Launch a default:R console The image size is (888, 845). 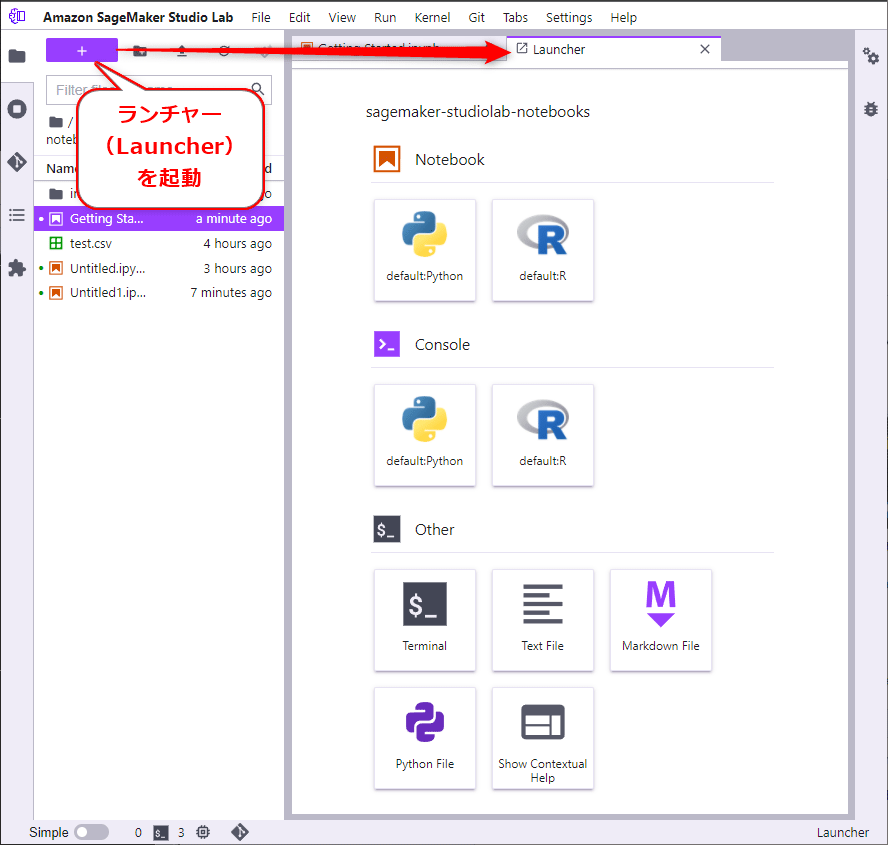pyautogui.click(x=542, y=434)
